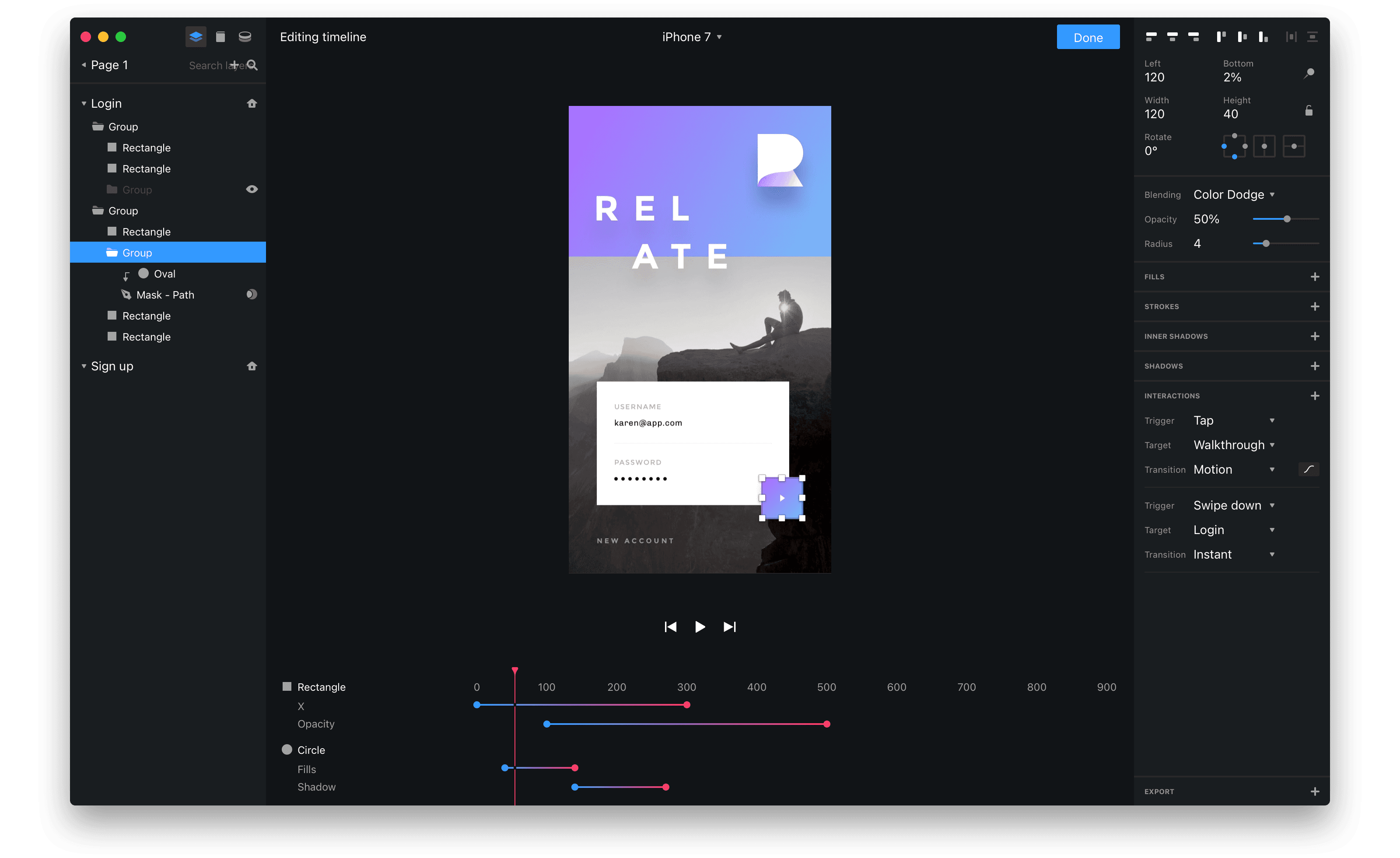
Task: Select the Sign up artboard
Action: click(112, 366)
